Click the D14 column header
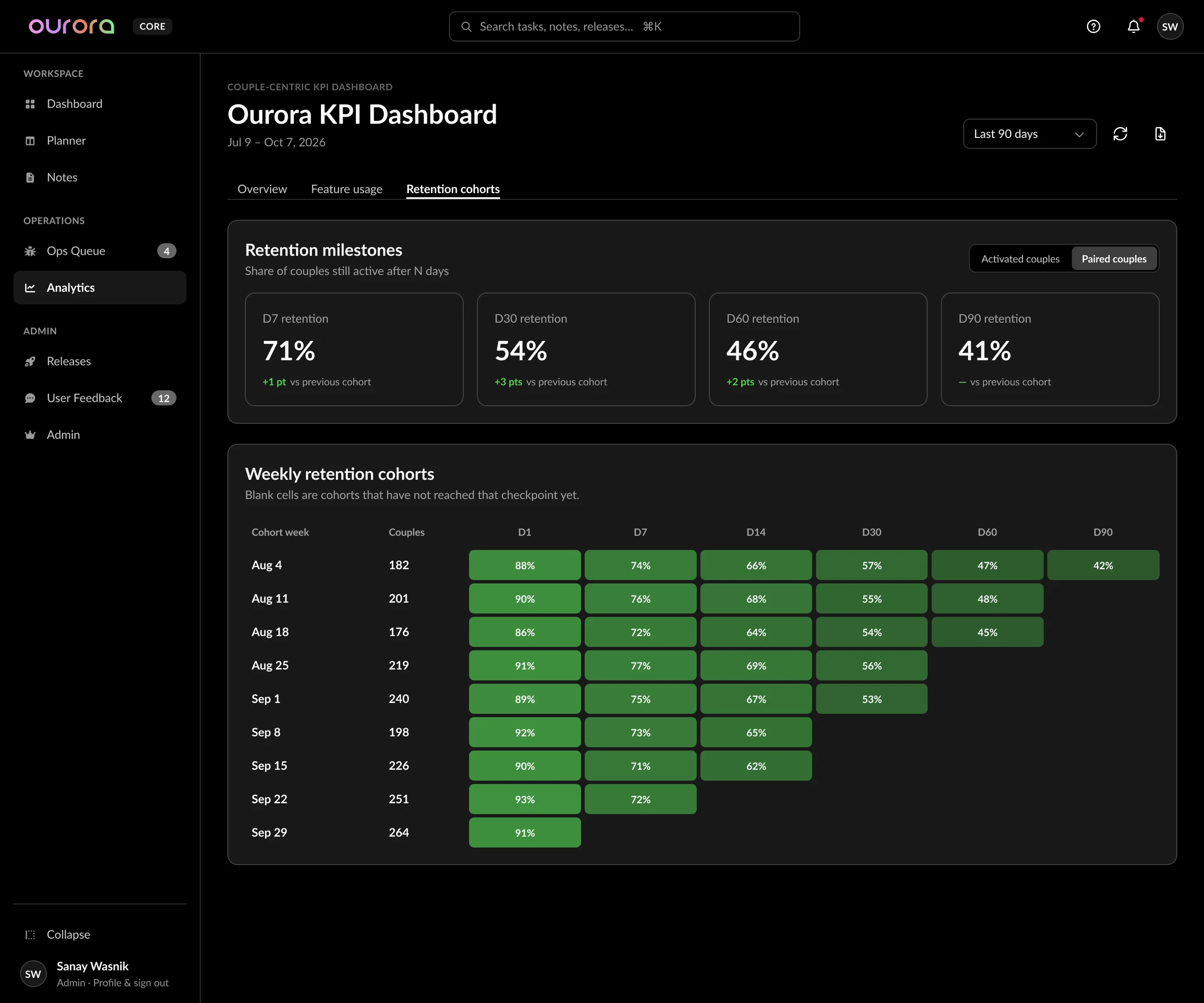The height and width of the screenshot is (1003, 1204). pos(756,532)
